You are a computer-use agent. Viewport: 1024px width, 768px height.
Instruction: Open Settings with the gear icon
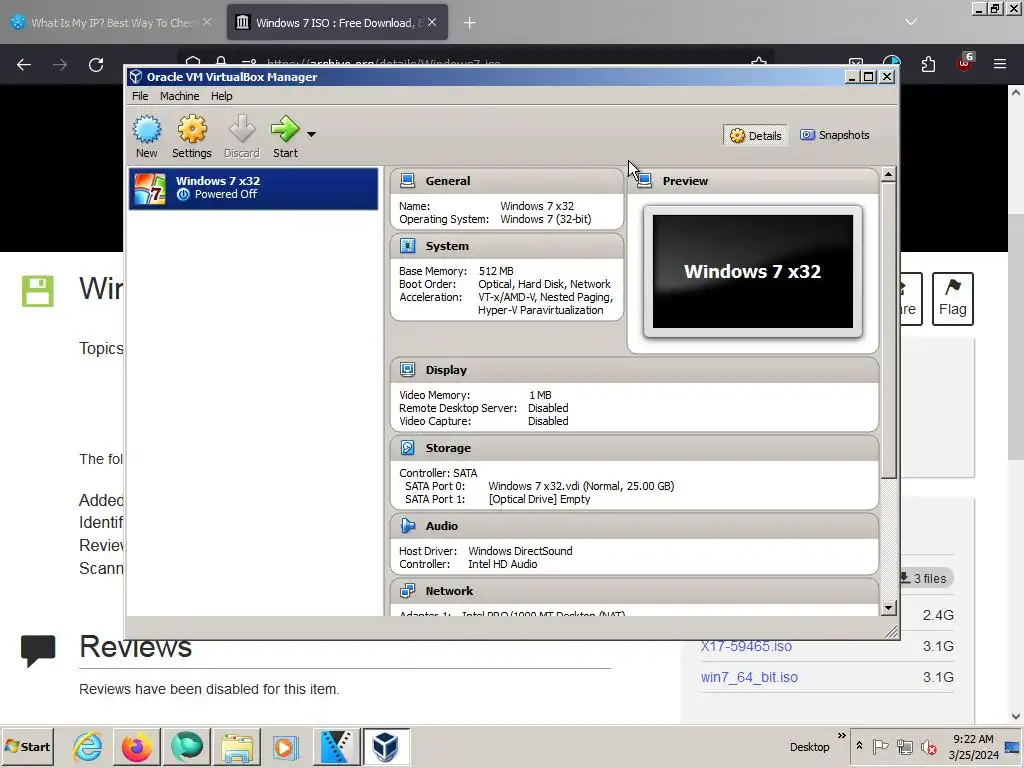pos(192,129)
